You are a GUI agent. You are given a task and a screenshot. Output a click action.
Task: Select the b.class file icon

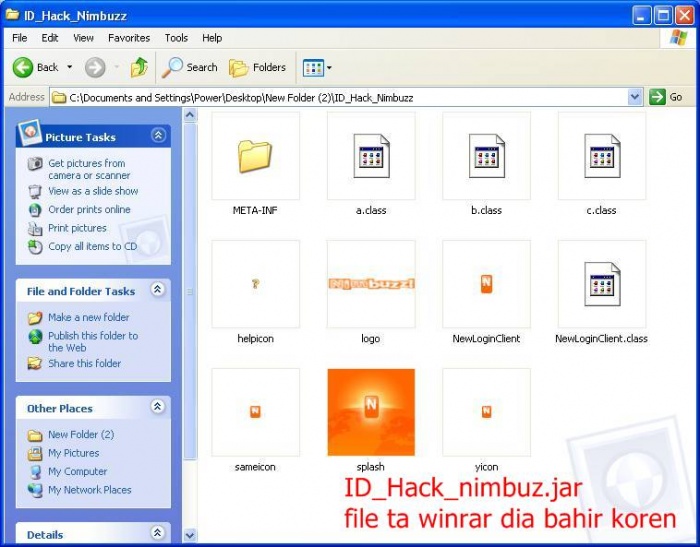(x=486, y=156)
